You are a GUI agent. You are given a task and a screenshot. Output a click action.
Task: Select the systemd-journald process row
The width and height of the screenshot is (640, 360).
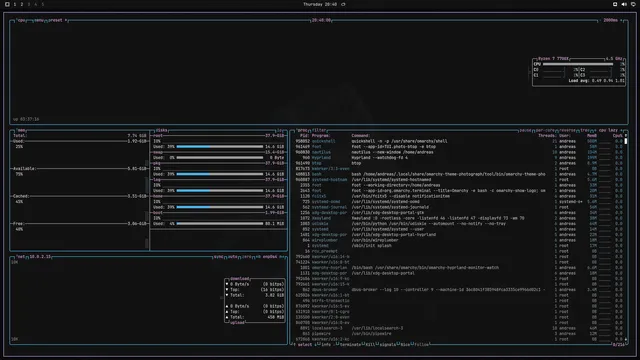pos(459,207)
